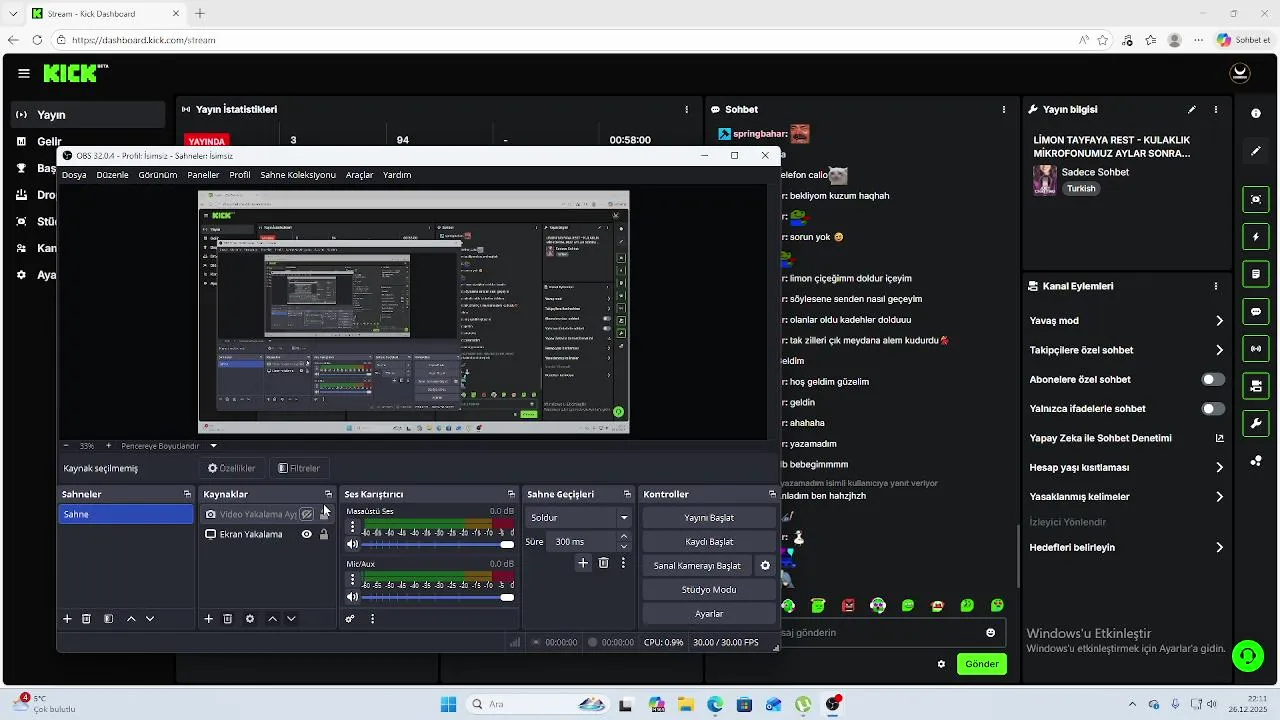Click the taskbar Ara search box
The image size is (1280, 720).
(x=538, y=704)
